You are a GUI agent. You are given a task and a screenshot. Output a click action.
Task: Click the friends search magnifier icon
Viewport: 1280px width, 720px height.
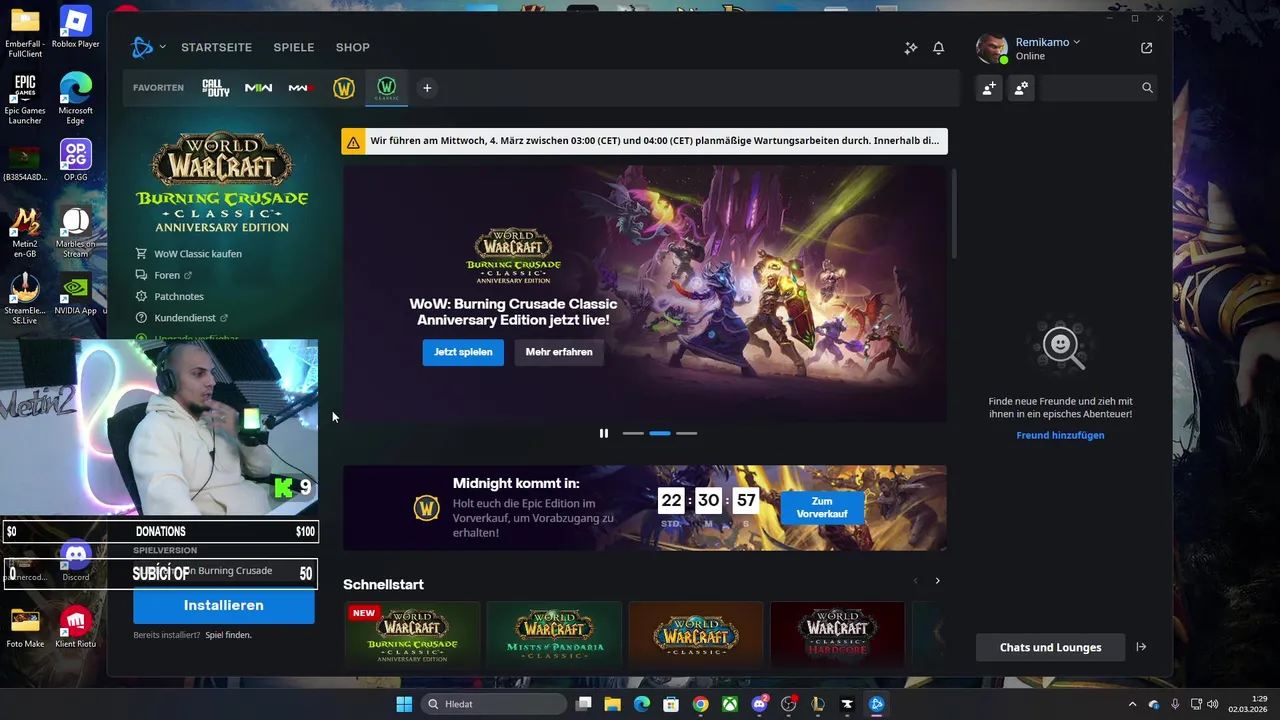[x=1147, y=88]
